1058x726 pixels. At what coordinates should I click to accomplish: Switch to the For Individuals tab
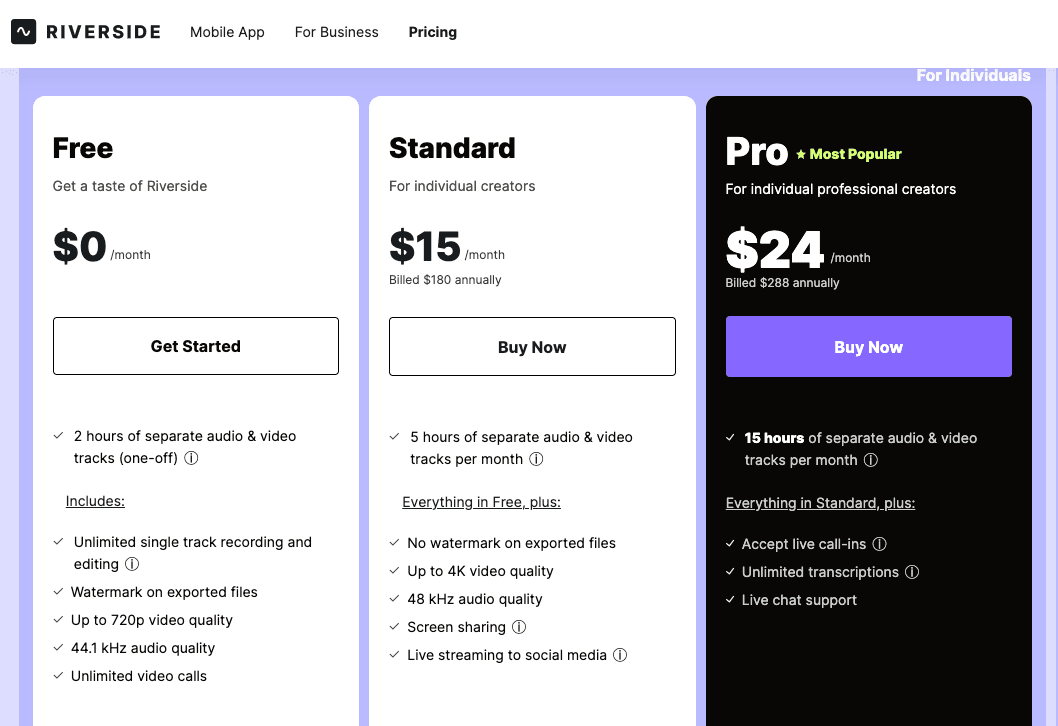click(x=973, y=75)
